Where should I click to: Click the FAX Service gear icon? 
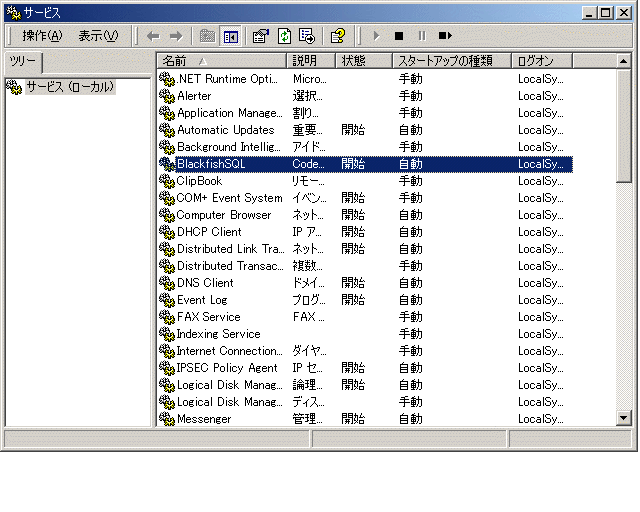click(x=167, y=317)
